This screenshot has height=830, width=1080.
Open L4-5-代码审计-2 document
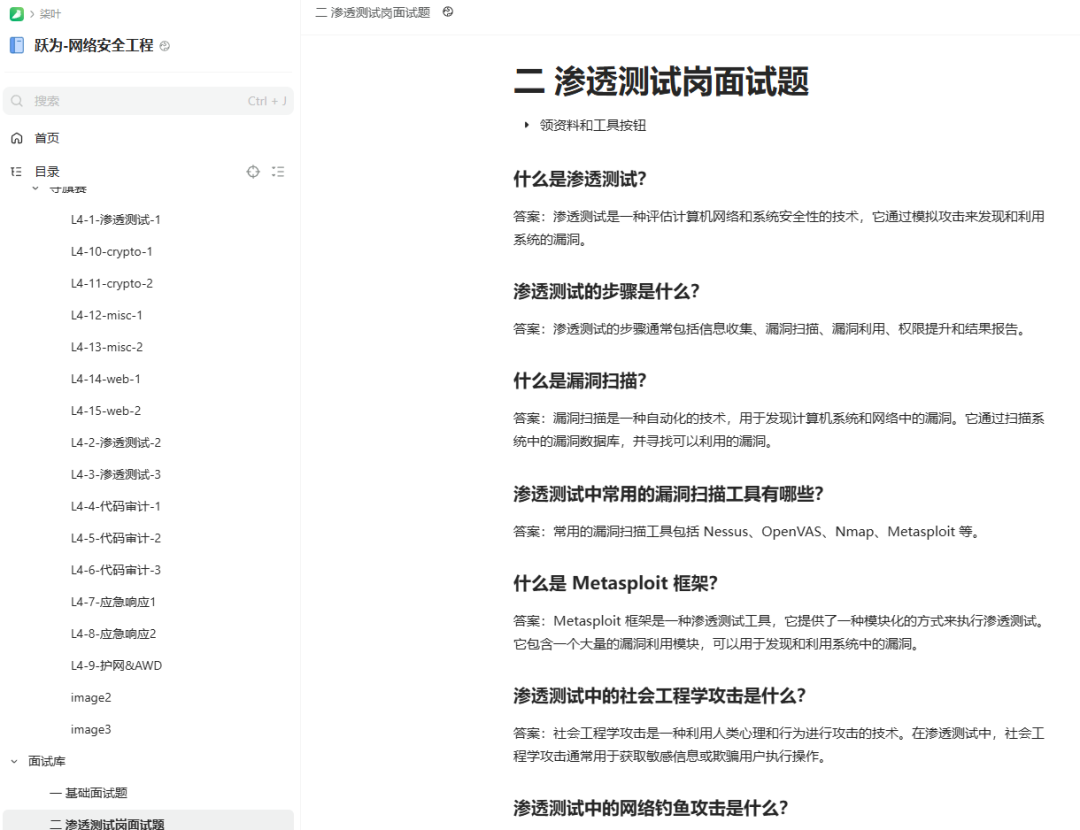pos(116,538)
